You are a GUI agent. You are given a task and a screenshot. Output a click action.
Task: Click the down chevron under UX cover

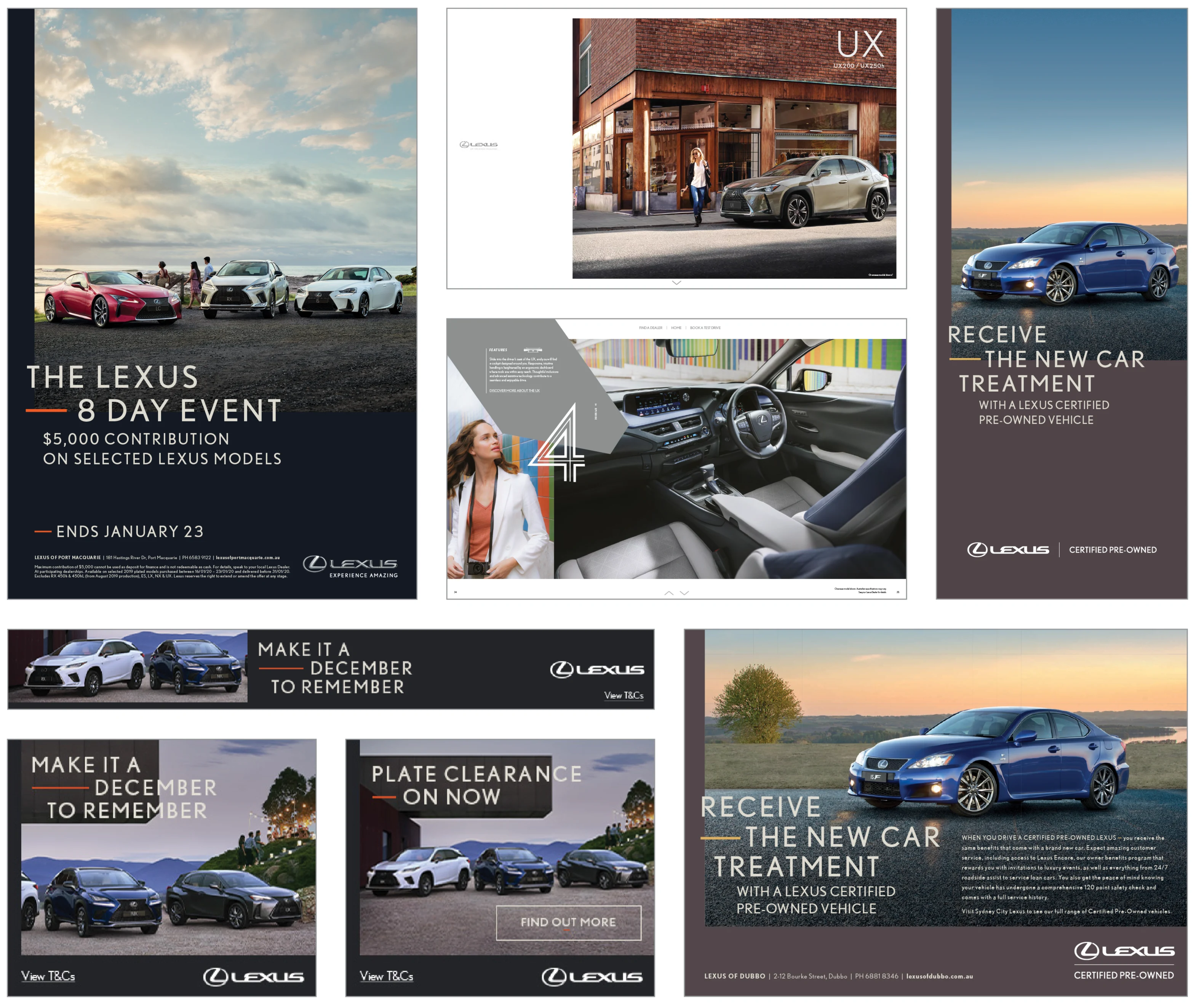676,282
